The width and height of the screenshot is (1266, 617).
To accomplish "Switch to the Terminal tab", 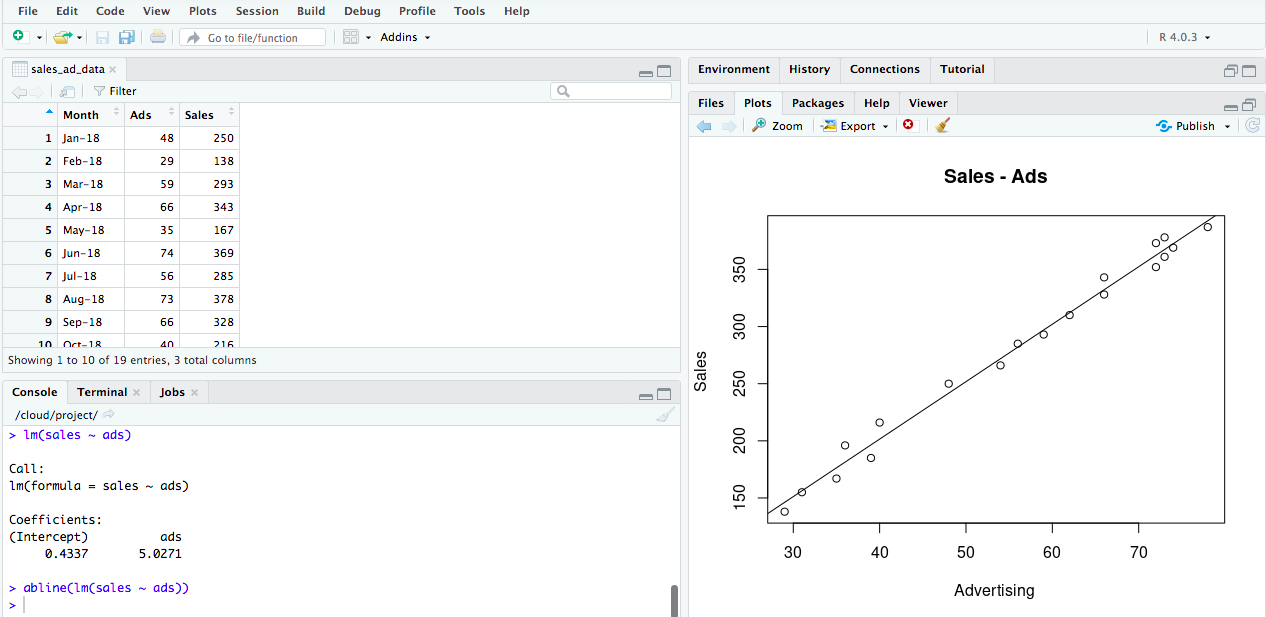I will pos(102,392).
